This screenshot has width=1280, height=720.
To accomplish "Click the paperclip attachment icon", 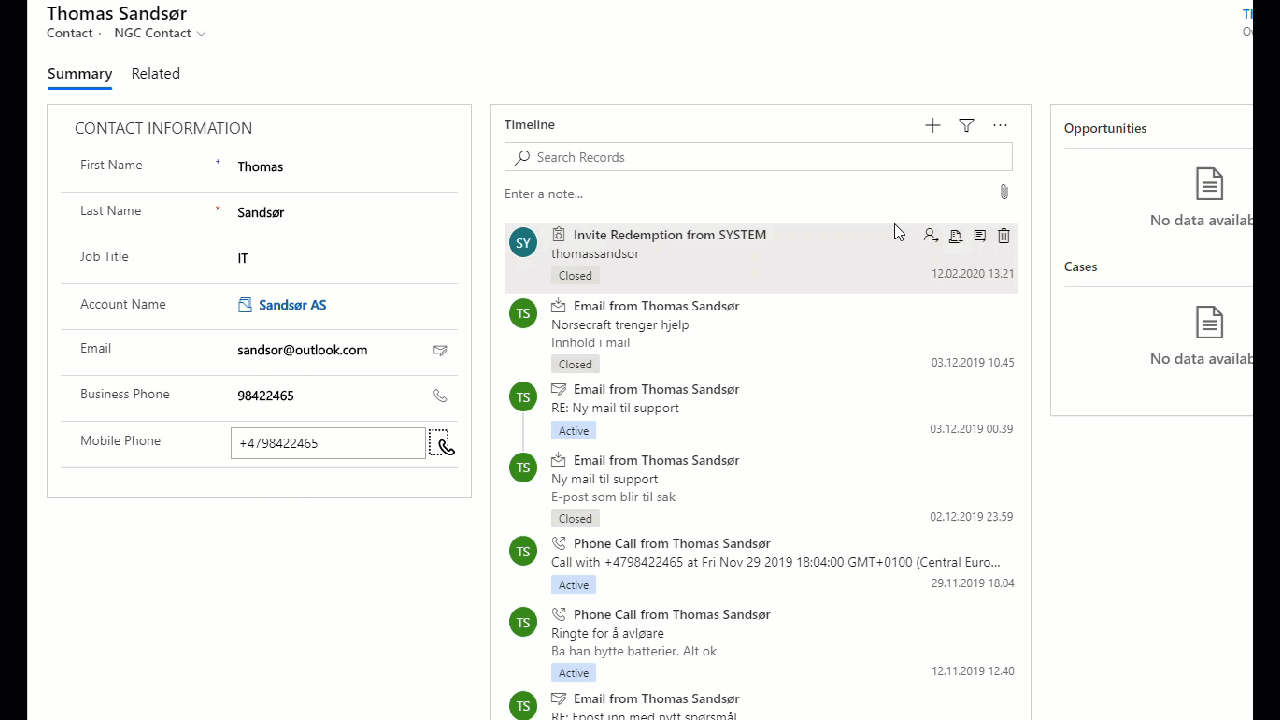I will pos(1004,192).
